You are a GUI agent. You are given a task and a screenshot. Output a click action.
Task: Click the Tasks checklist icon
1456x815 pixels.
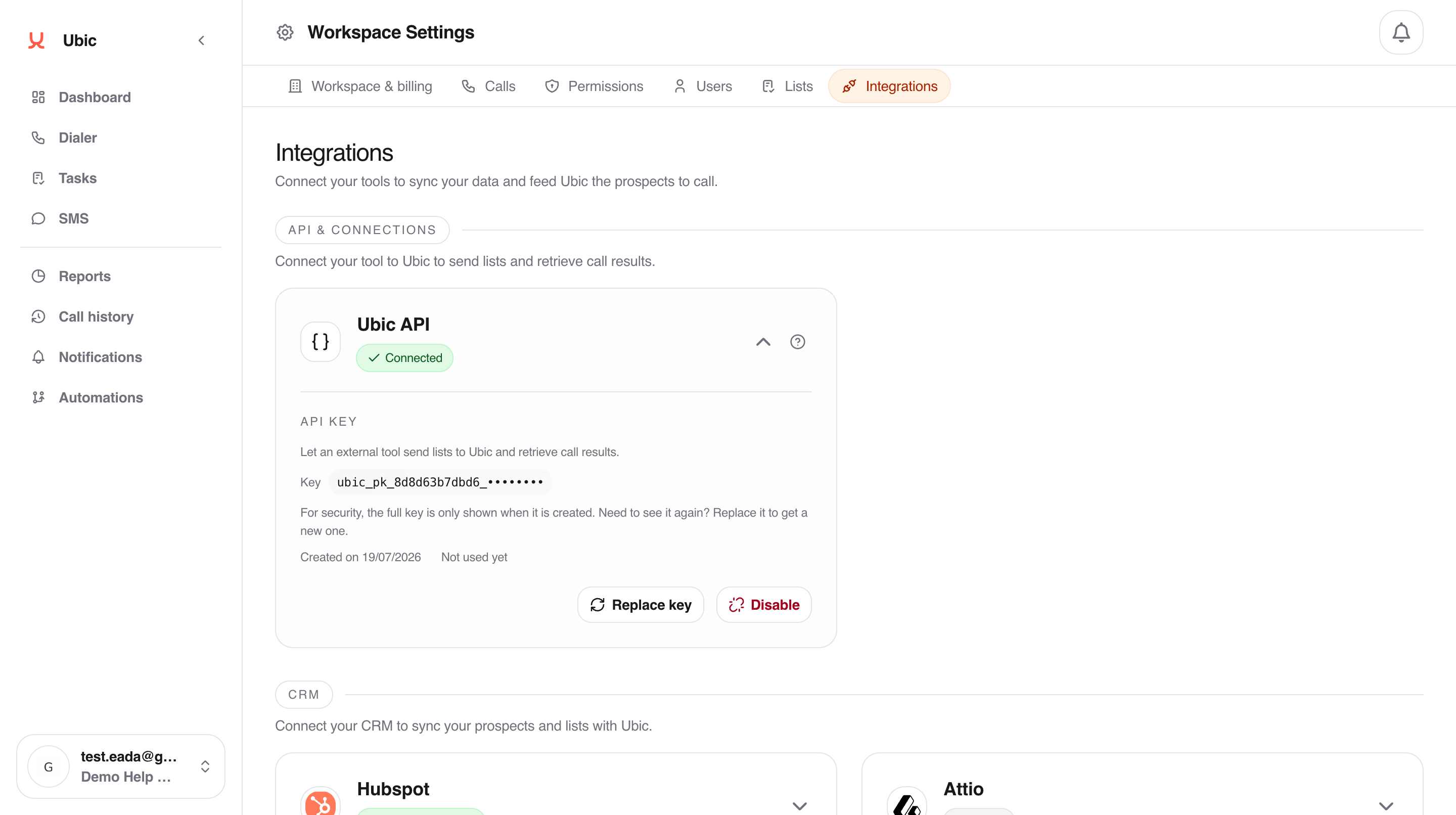(38, 178)
